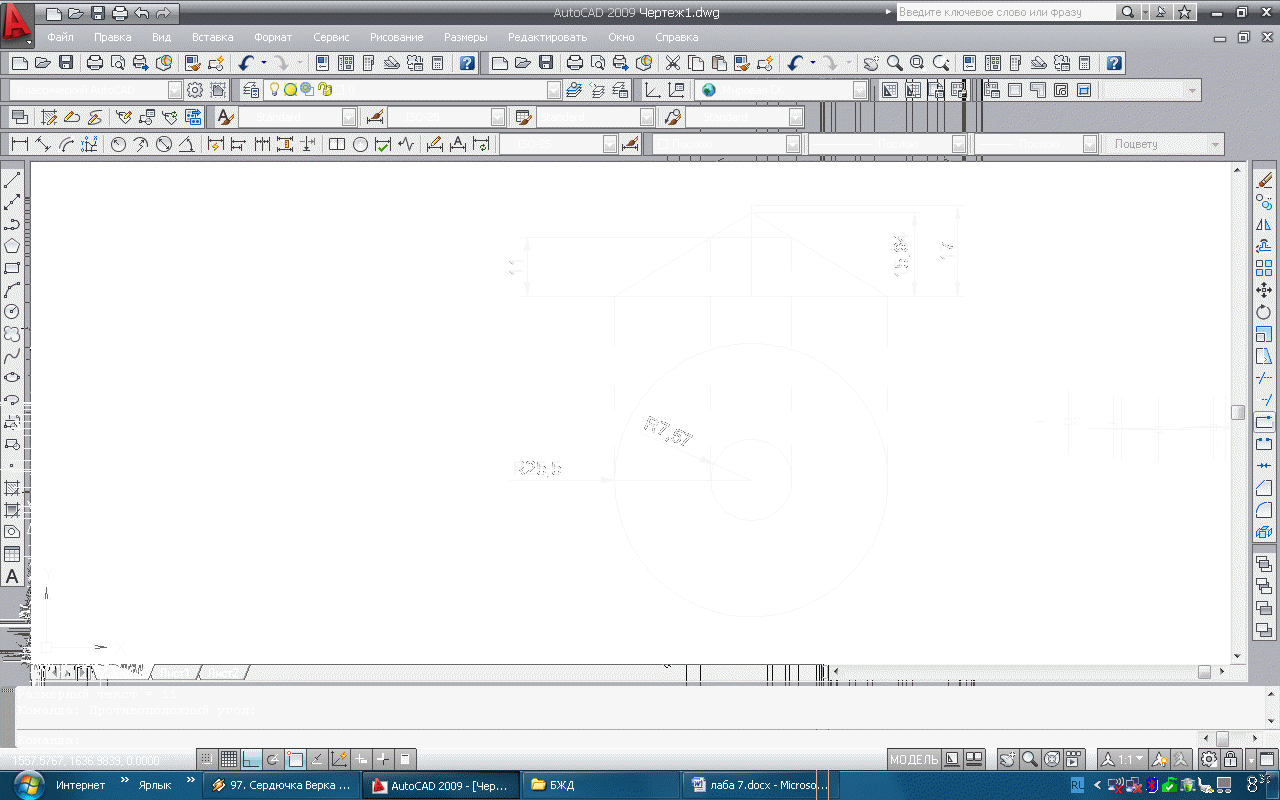This screenshot has width=1280, height=800.
Task: Click the Windows Start button
Action: pos(27,784)
